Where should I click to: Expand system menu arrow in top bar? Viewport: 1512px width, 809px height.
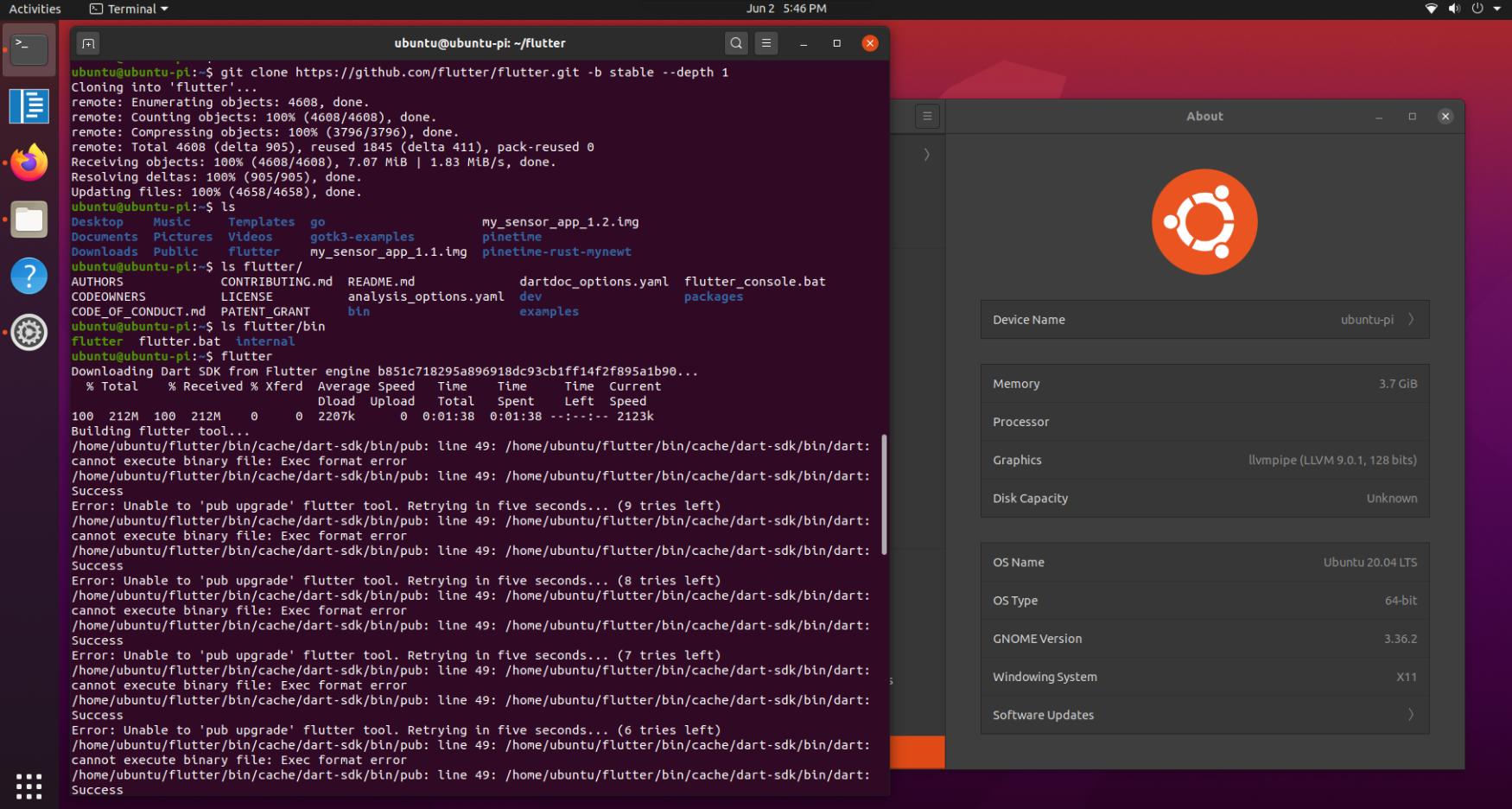[x=1497, y=9]
